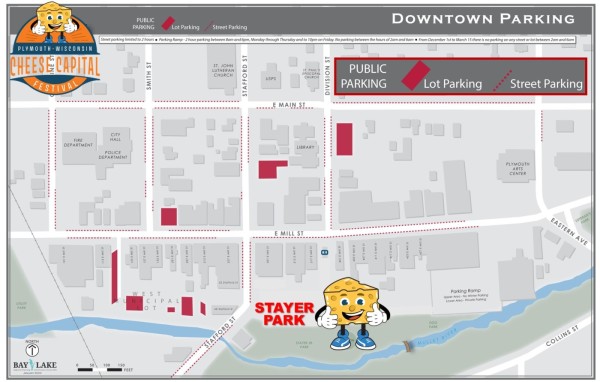Click the Fire Department building label
Viewport: 600px width, 382px height.
click(x=78, y=143)
